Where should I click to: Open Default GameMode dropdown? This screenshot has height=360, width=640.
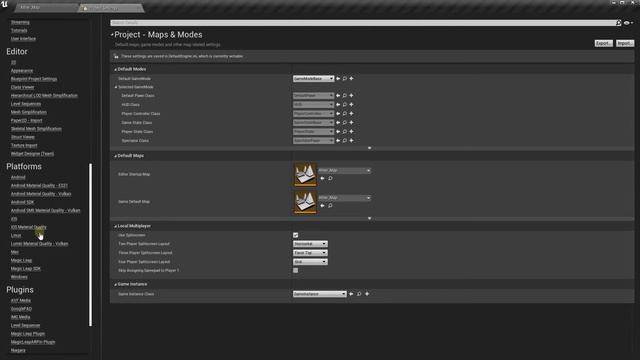point(313,78)
